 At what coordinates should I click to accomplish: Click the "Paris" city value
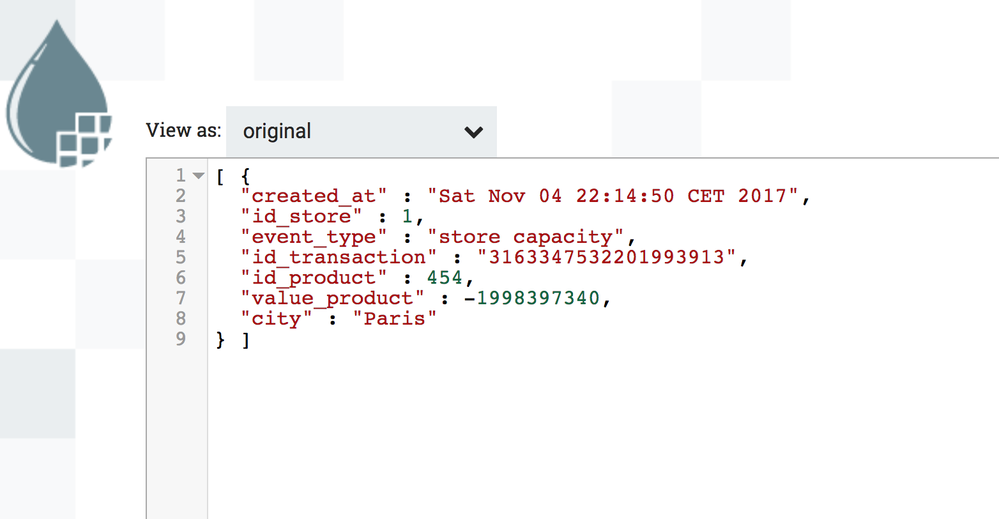[x=401, y=319]
